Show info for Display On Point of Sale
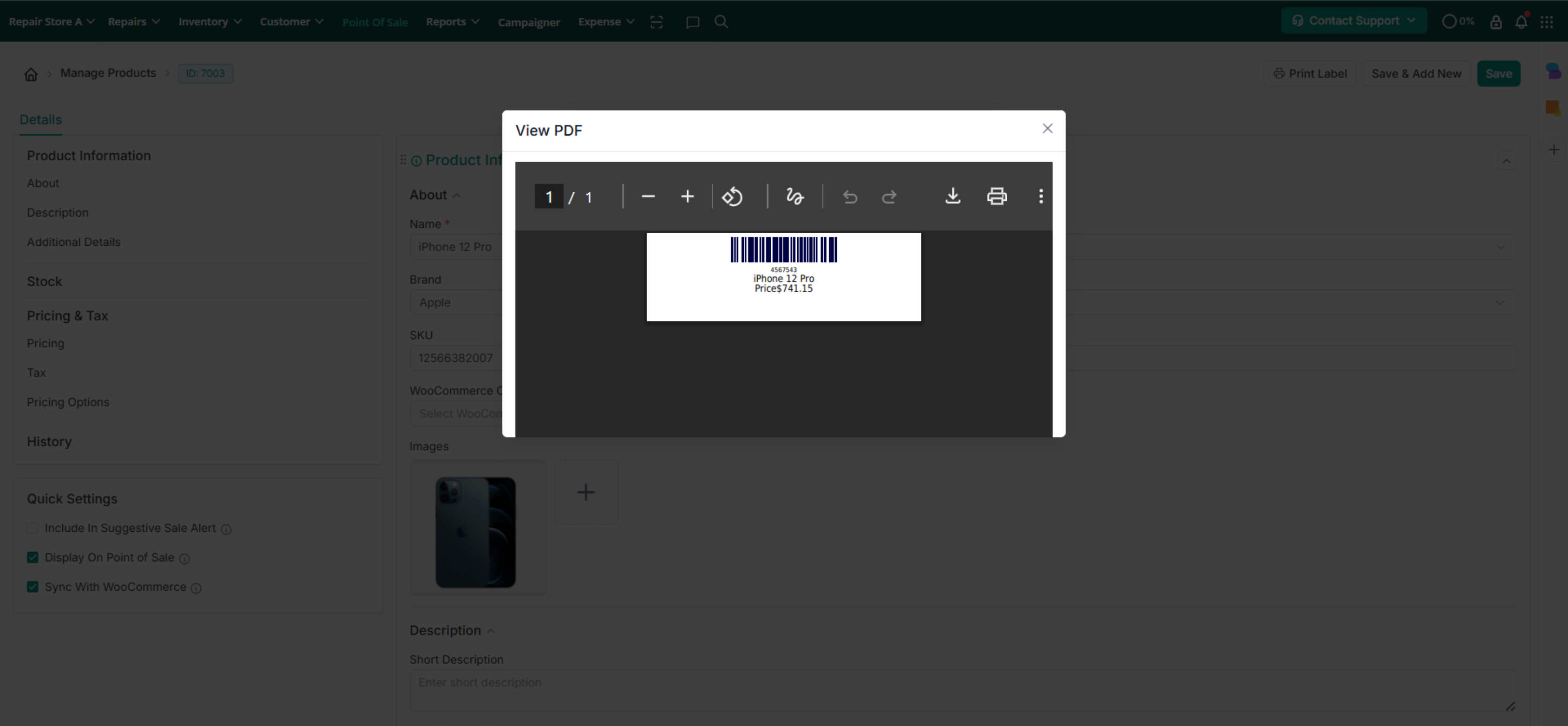 [x=184, y=559]
